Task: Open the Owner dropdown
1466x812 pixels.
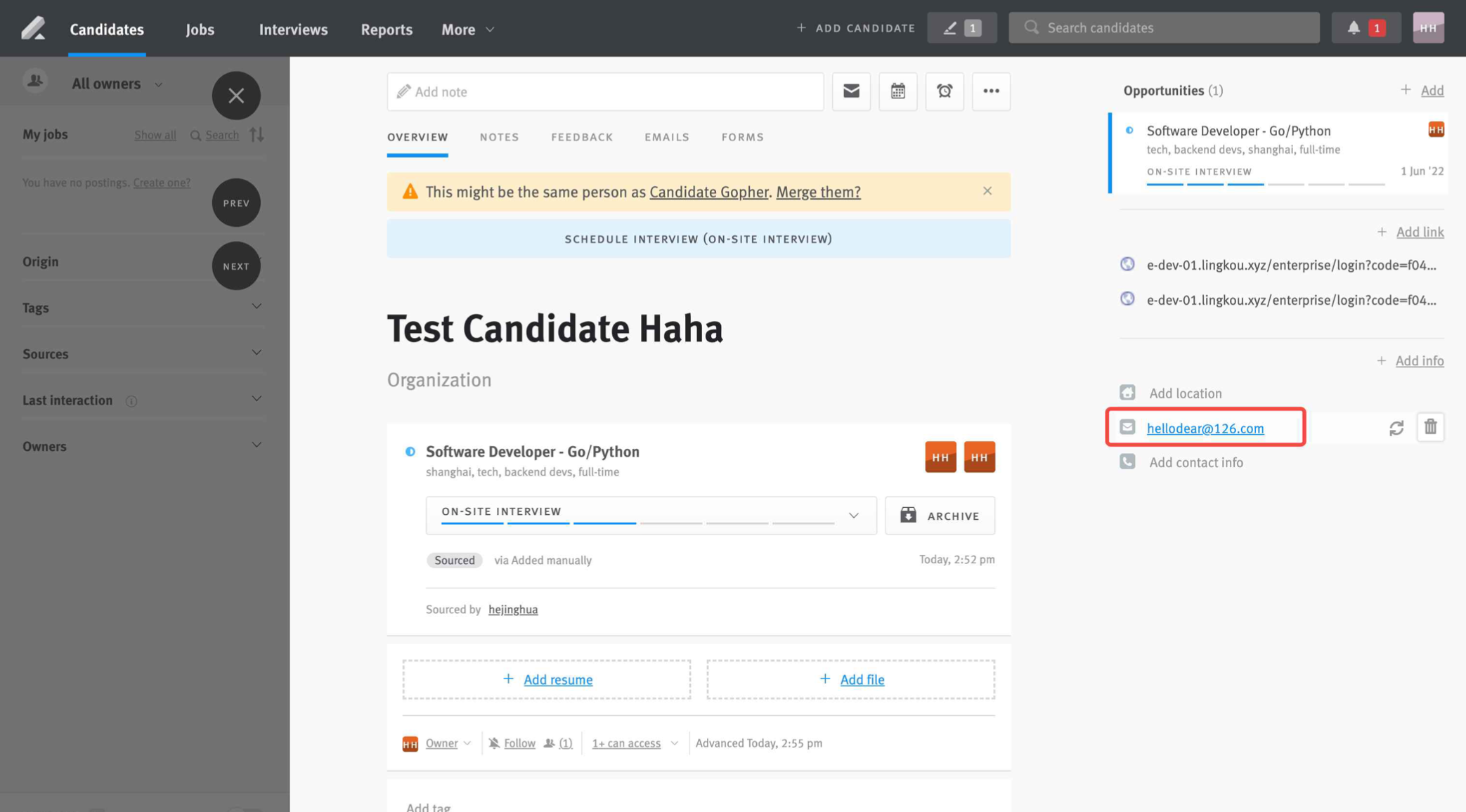Action: coord(448,743)
